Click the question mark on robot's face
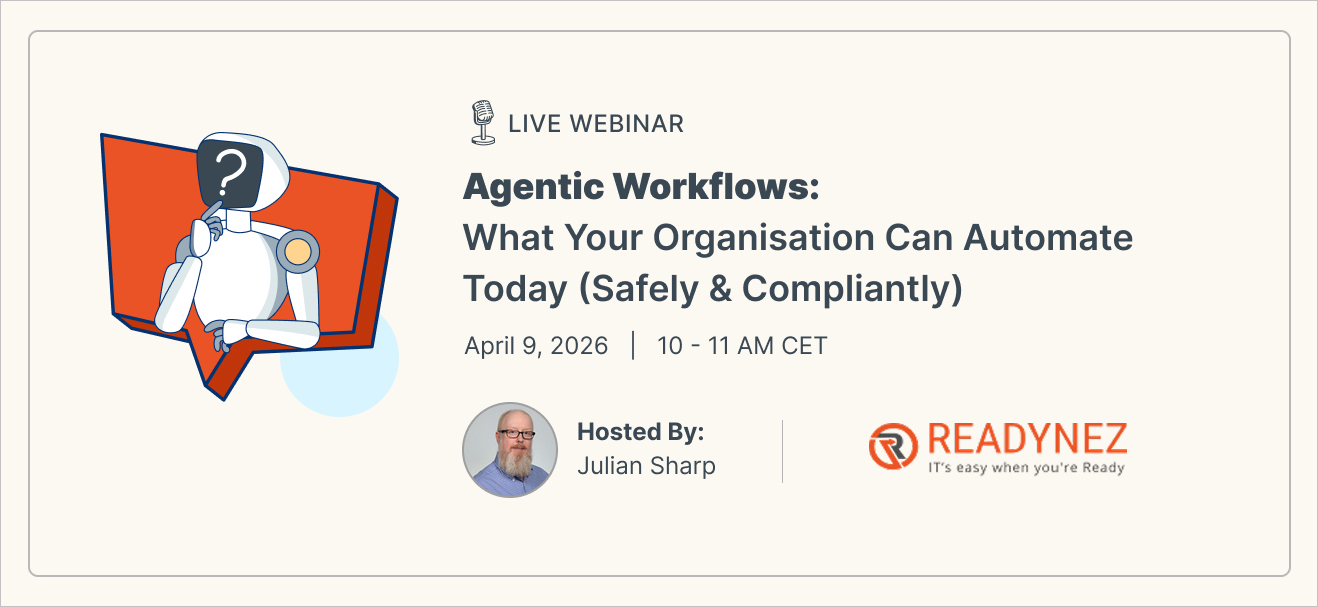 230,174
